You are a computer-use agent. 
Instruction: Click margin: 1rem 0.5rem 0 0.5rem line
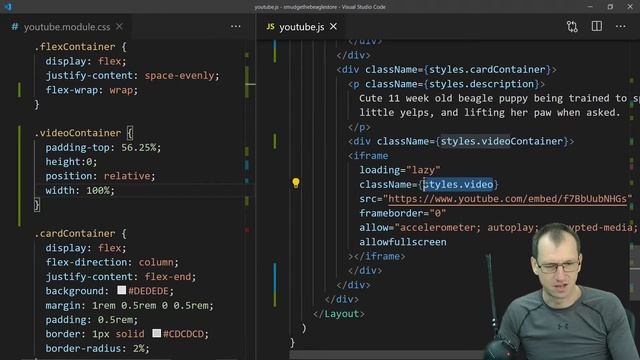pos(129,305)
